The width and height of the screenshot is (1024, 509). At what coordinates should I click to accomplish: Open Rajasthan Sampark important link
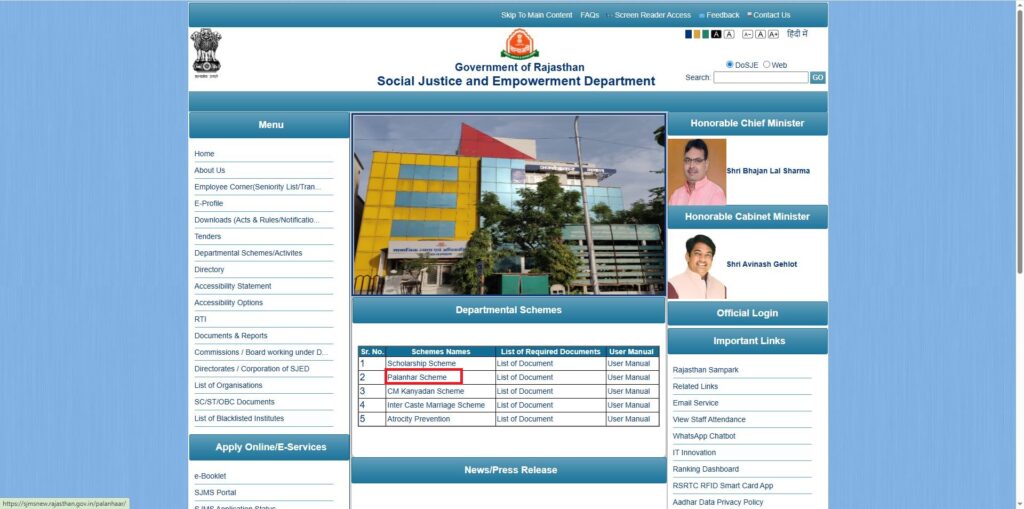tap(705, 370)
